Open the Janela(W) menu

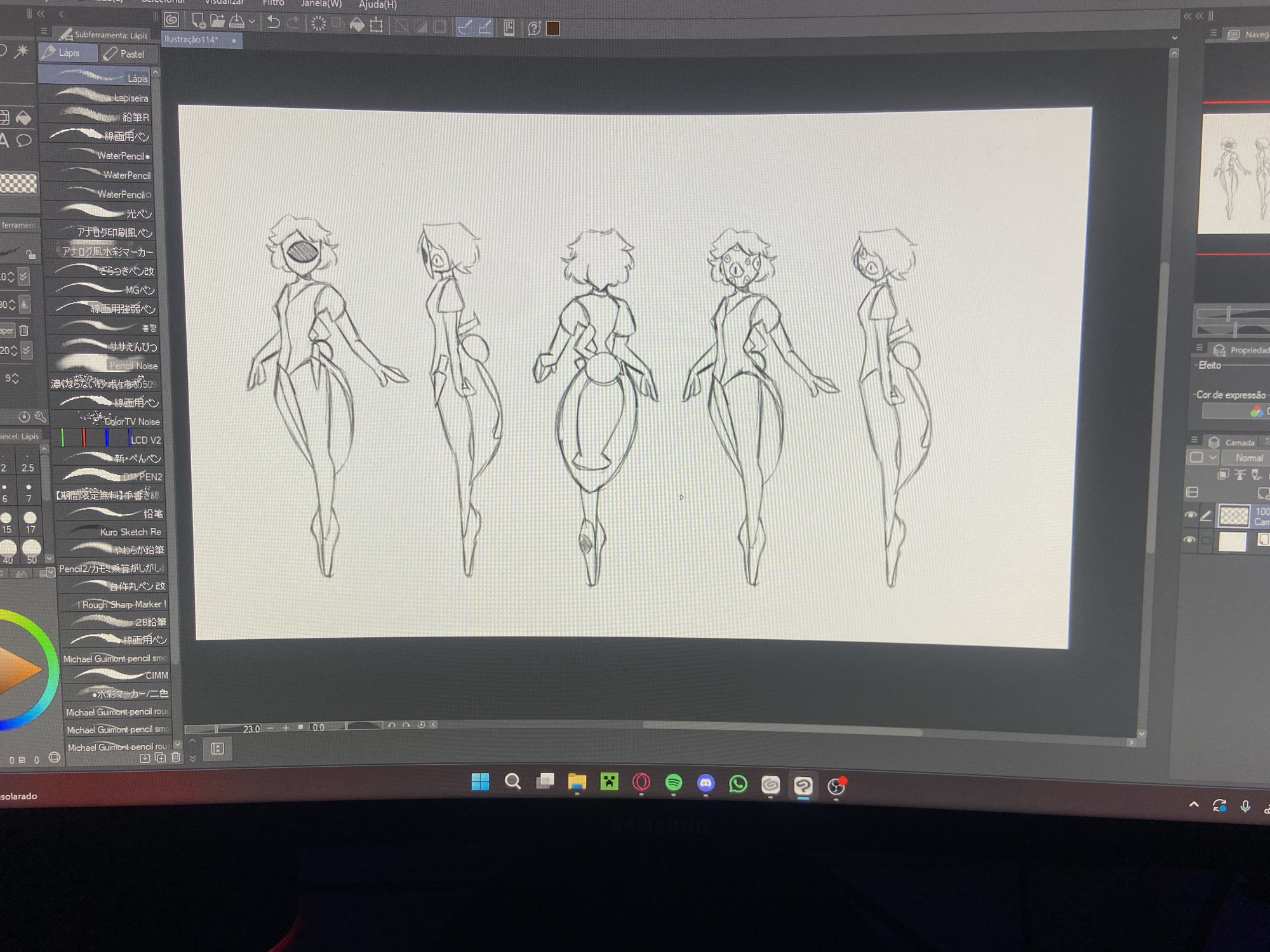coord(321,4)
